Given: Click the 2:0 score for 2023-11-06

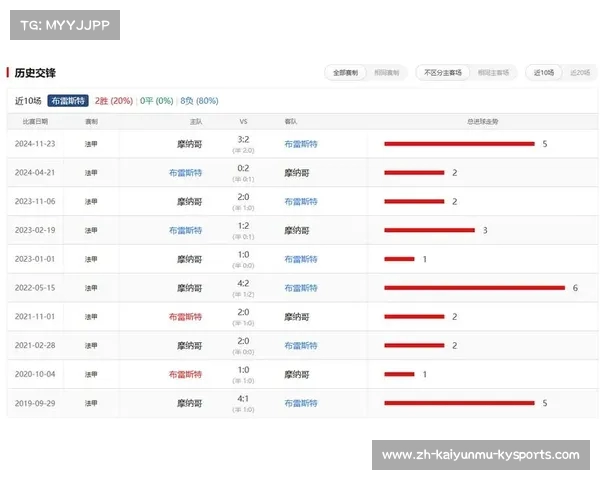Looking at the screenshot, I should point(243,197).
